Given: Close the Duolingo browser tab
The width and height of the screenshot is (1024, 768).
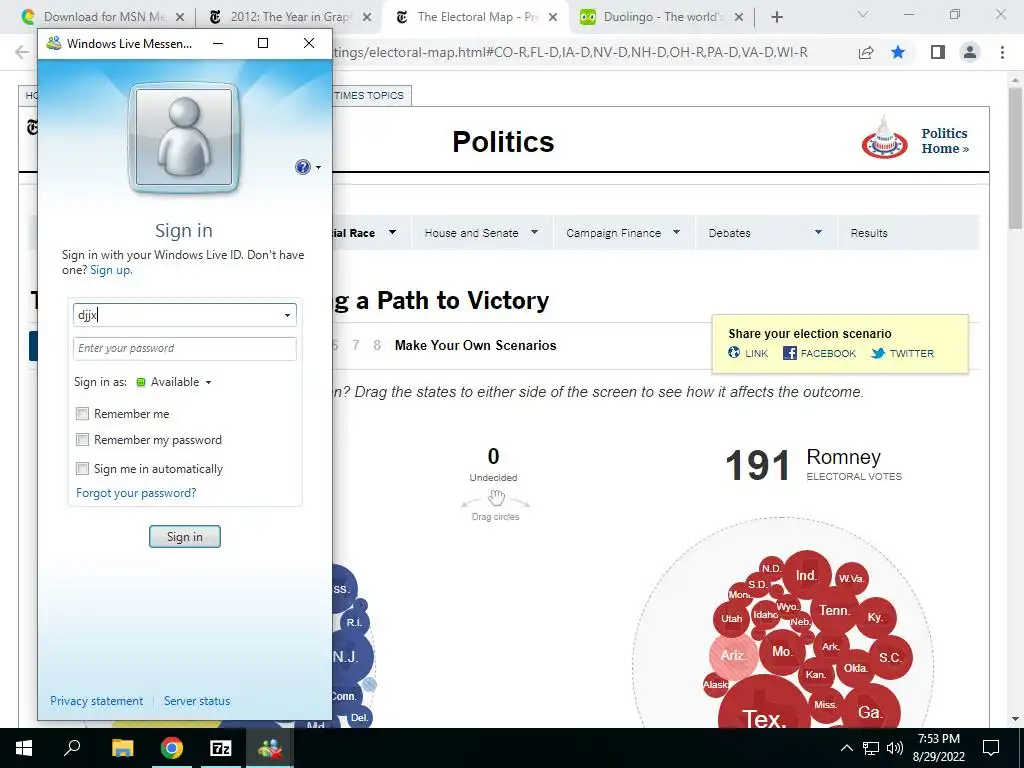Looking at the screenshot, I should click(x=739, y=18).
